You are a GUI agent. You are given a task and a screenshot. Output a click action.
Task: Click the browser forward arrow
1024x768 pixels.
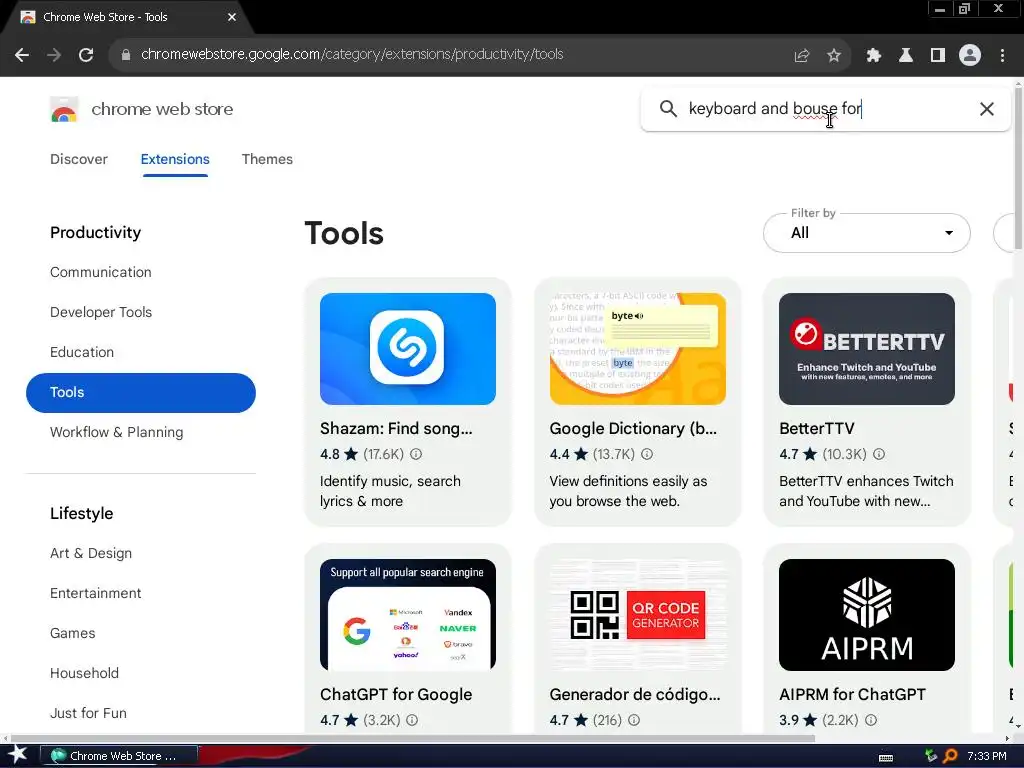pos(54,55)
